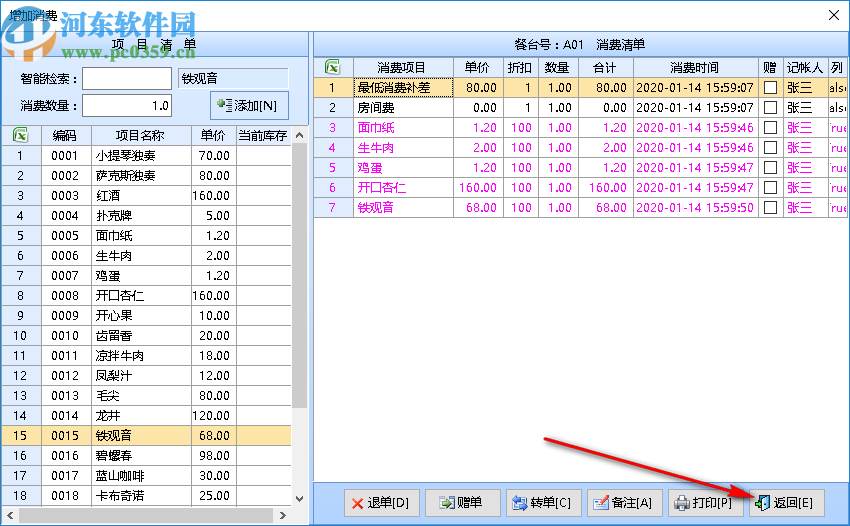Toggle gift checkbox for 开口杏仁 consumption row
This screenshot has height=526, width=850.
coord(770,188)
